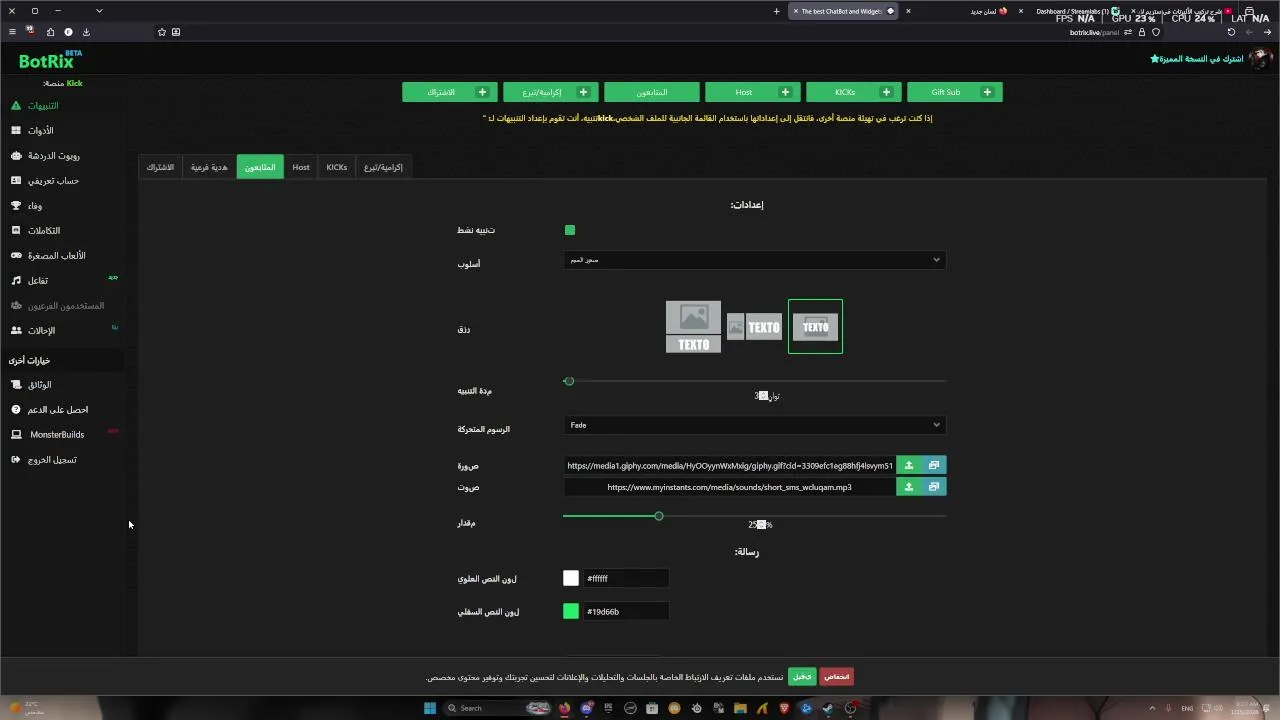Open الإحالات referrals people sidebar icon
This screenshot has height=720, width=1280.
(x=16, y=331)
